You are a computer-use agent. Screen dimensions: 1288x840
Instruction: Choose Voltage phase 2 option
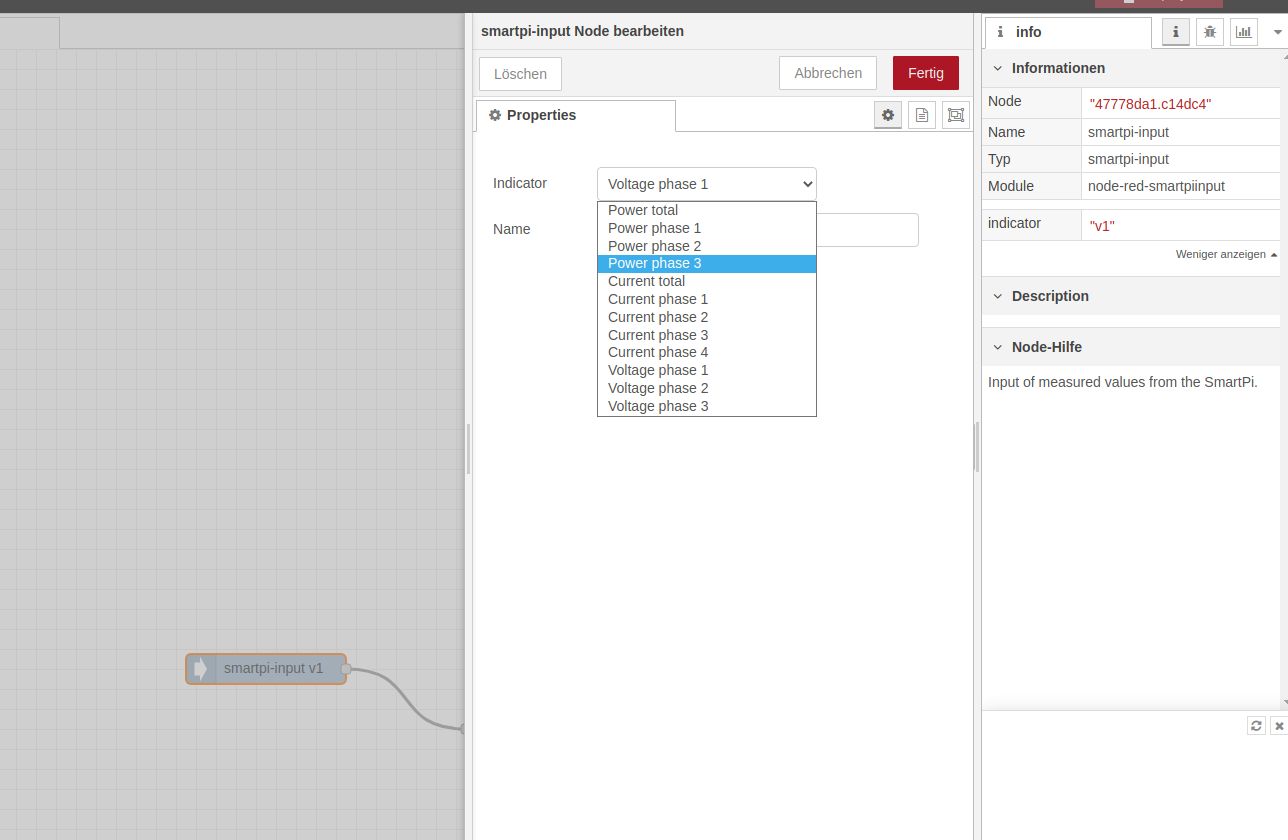707,388
